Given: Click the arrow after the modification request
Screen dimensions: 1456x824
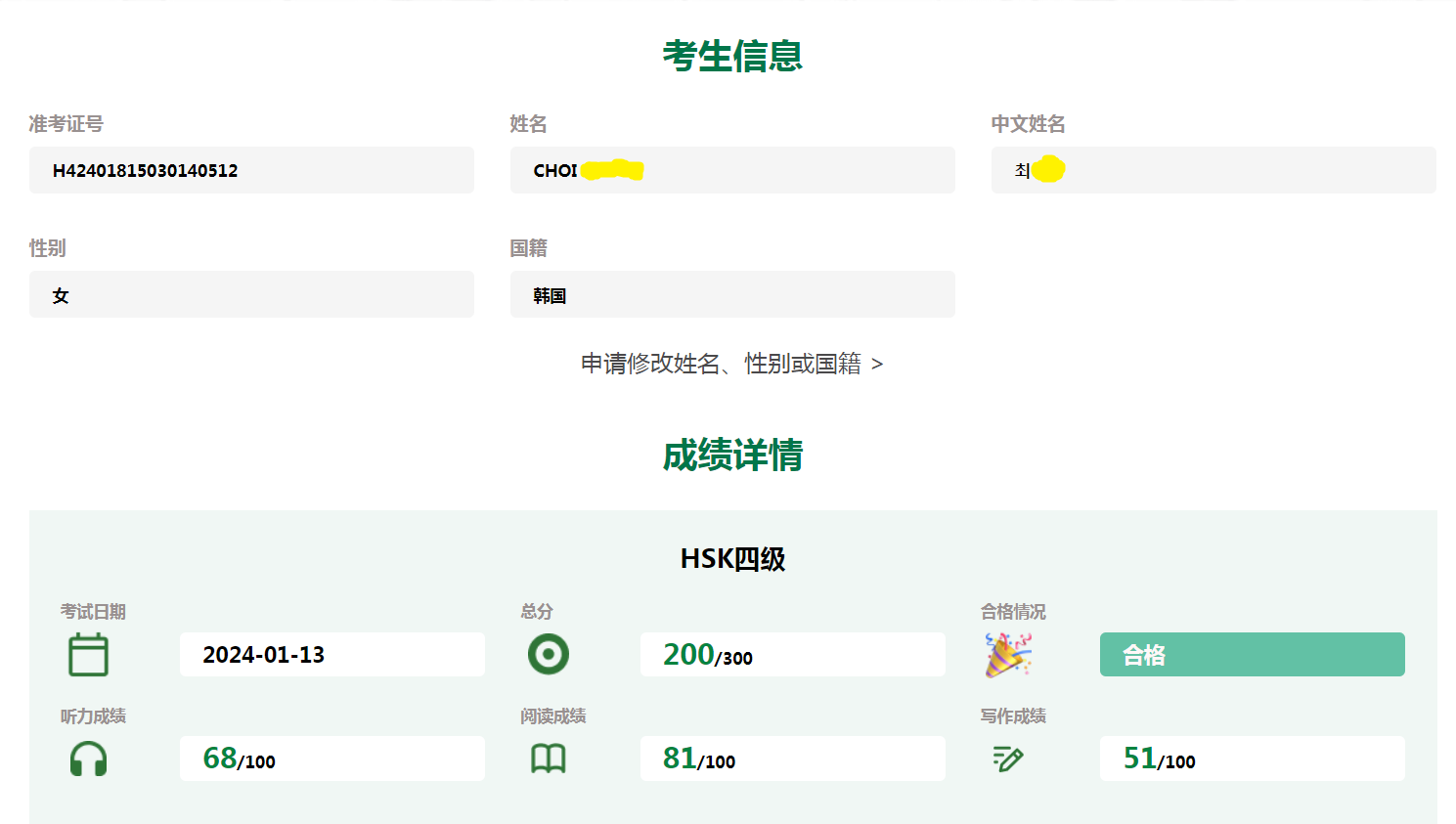Looking at the screenshot, I should (877, 365).
